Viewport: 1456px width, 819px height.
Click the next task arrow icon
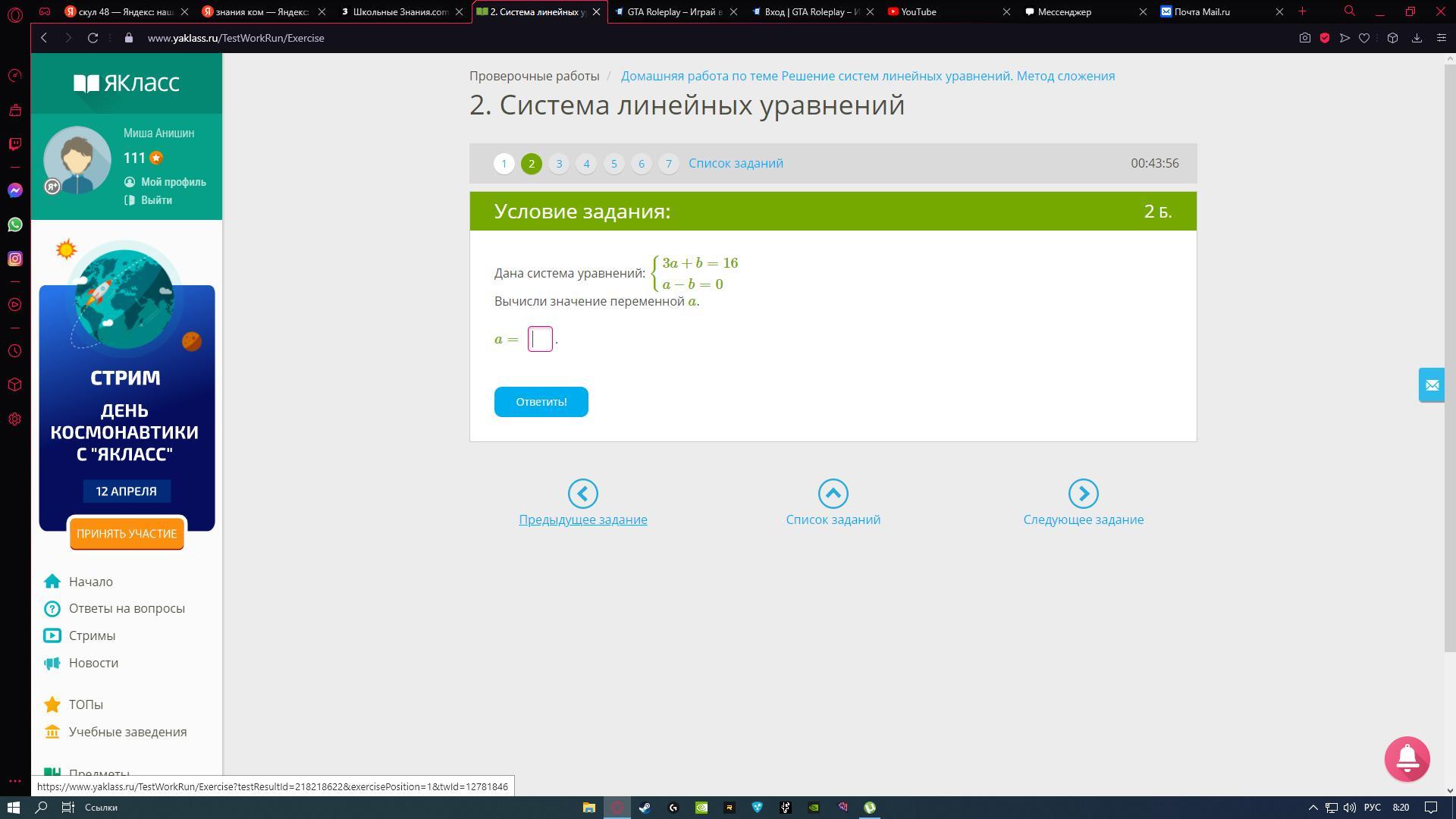pyautogui.click(x=1083, y=494)
